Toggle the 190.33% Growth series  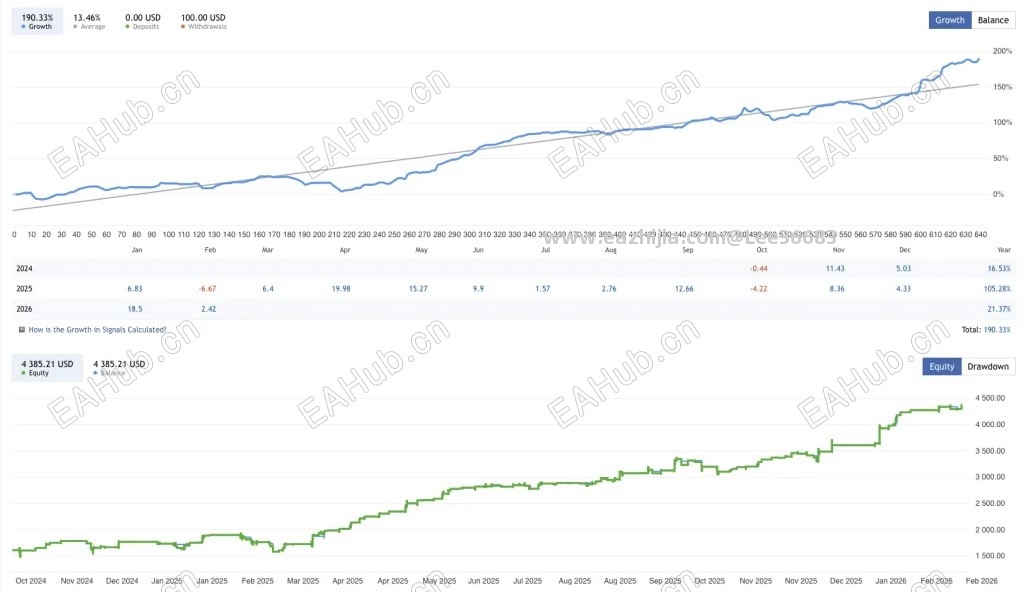tap(37, 22)
